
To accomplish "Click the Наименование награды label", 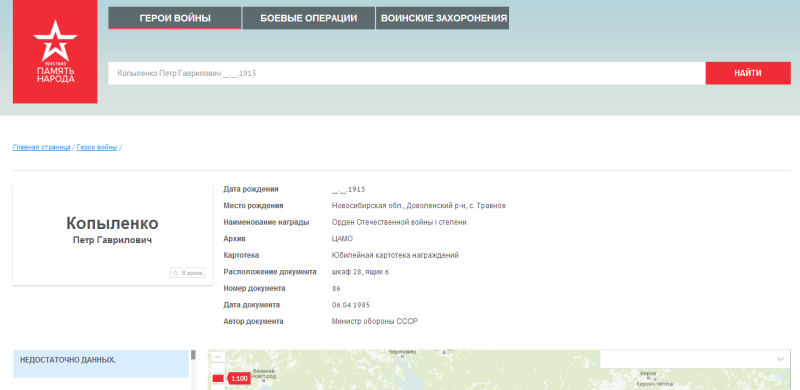I will tap(266, 222).
